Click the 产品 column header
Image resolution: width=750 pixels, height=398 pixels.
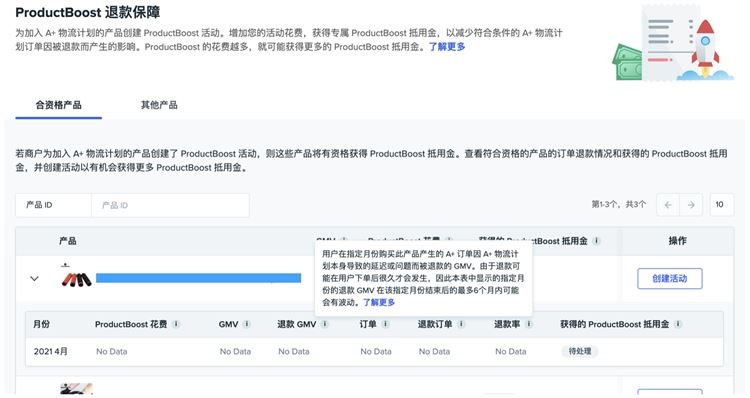(x=67, y=241)
